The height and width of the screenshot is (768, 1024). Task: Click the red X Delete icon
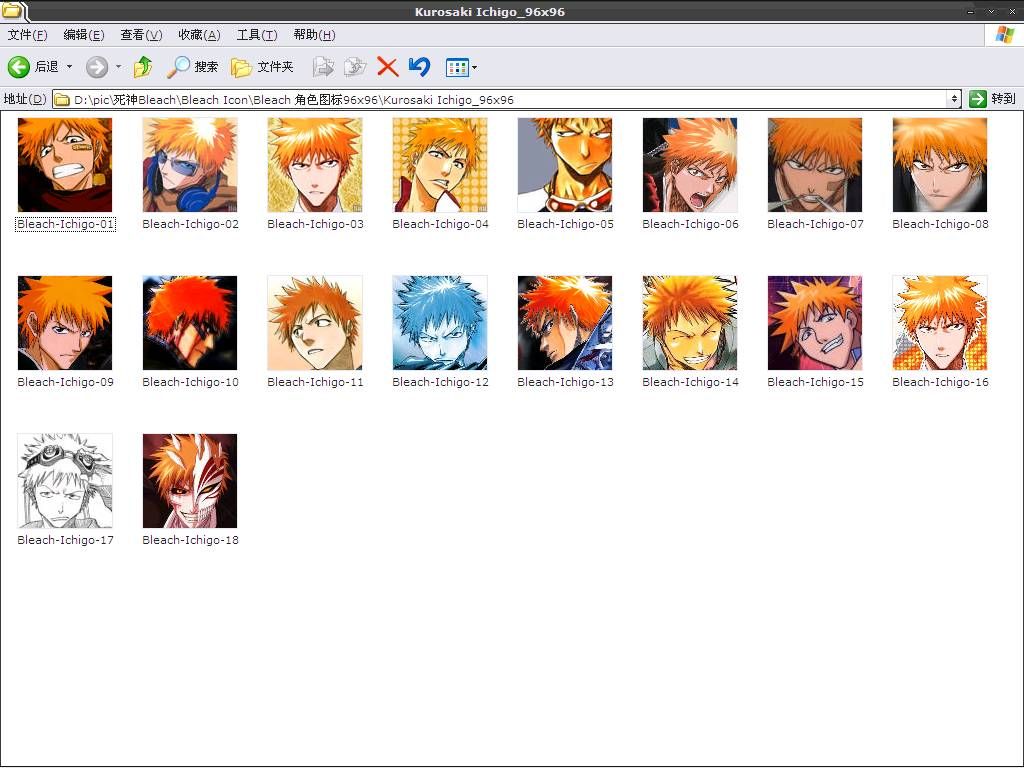pyautogui.click(x=387, y=67)
